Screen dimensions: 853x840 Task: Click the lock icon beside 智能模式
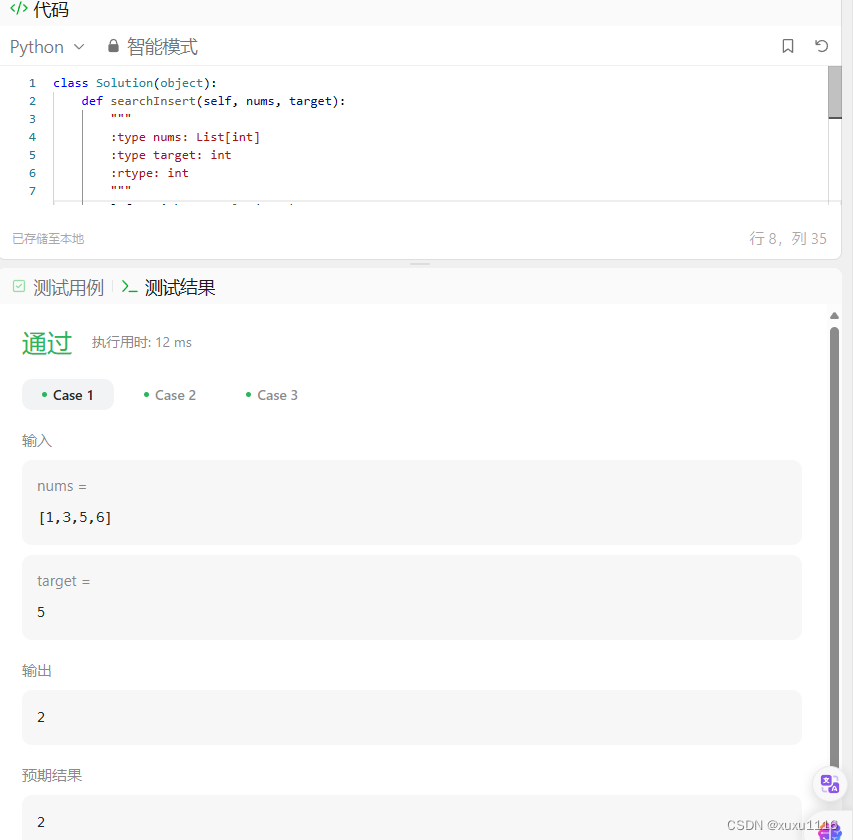pyautogui.click(x=113, y=46)
